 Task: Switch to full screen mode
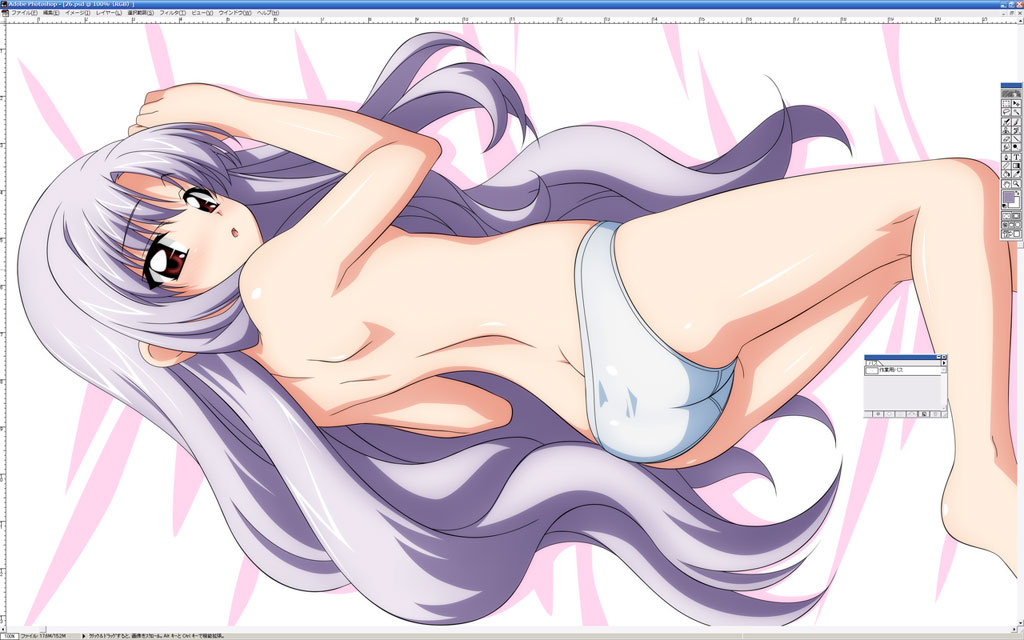1017,225
